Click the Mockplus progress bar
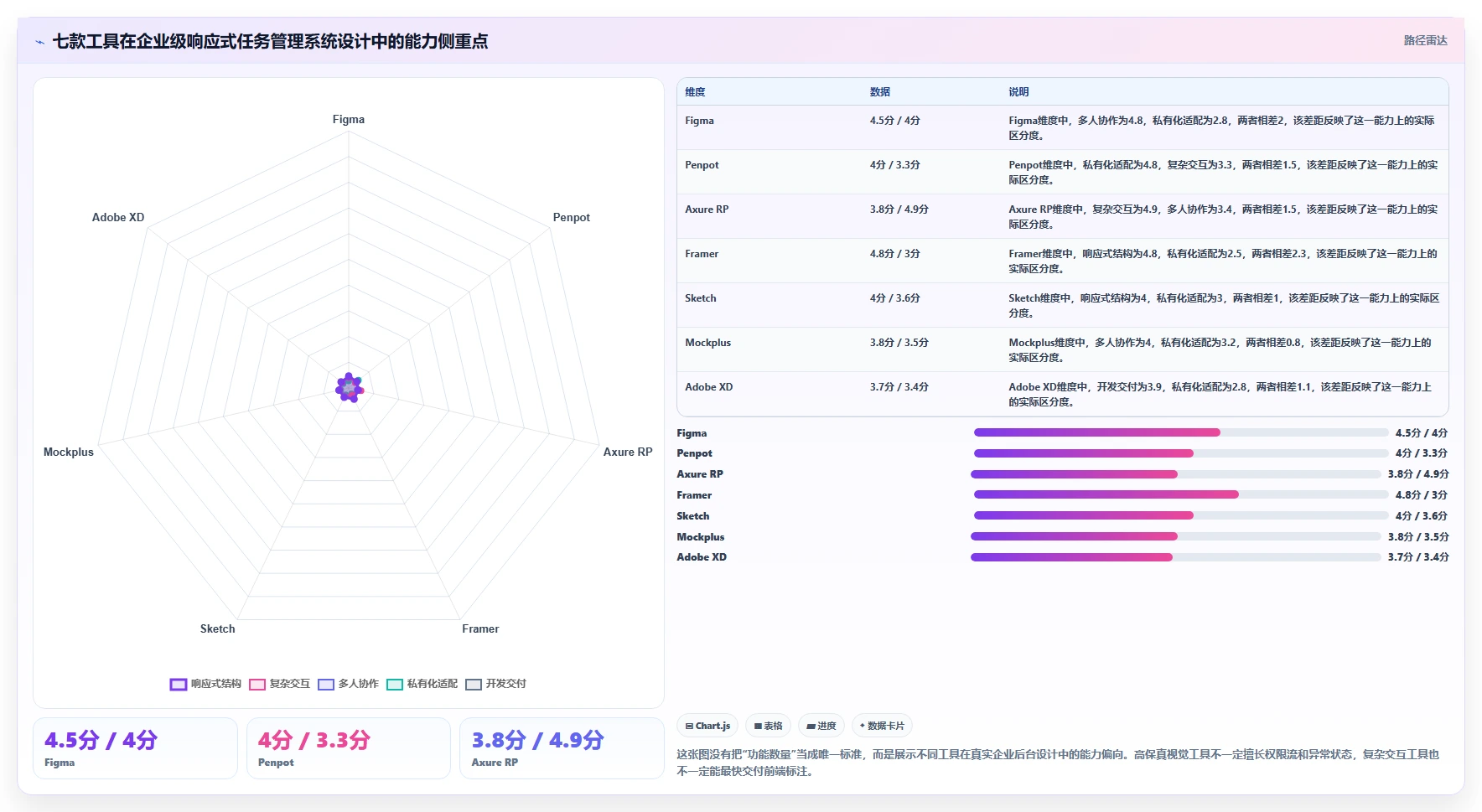 pyautogui.click(x=1176, y=536)
